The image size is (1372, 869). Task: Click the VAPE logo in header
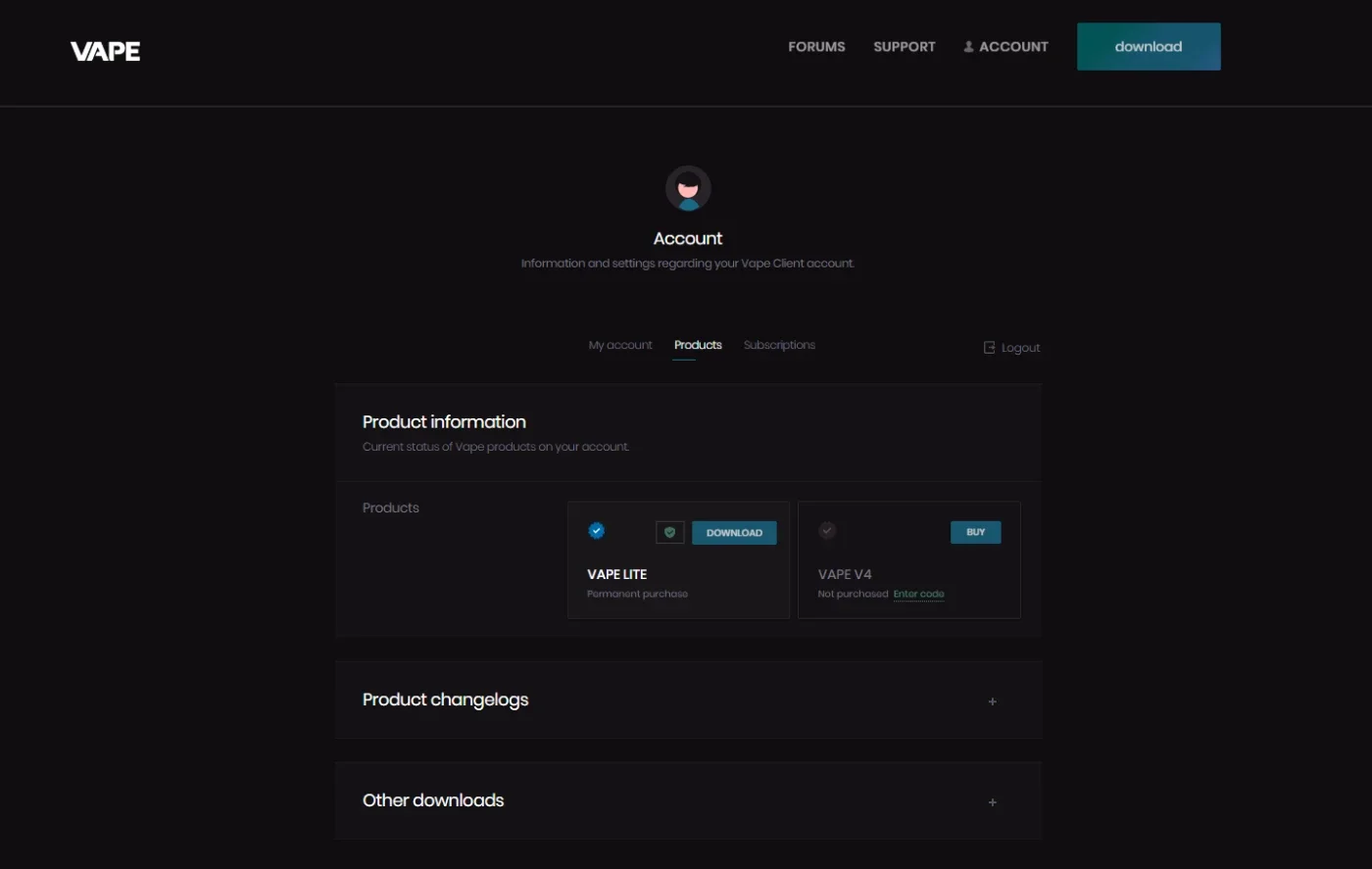[105, 51]
